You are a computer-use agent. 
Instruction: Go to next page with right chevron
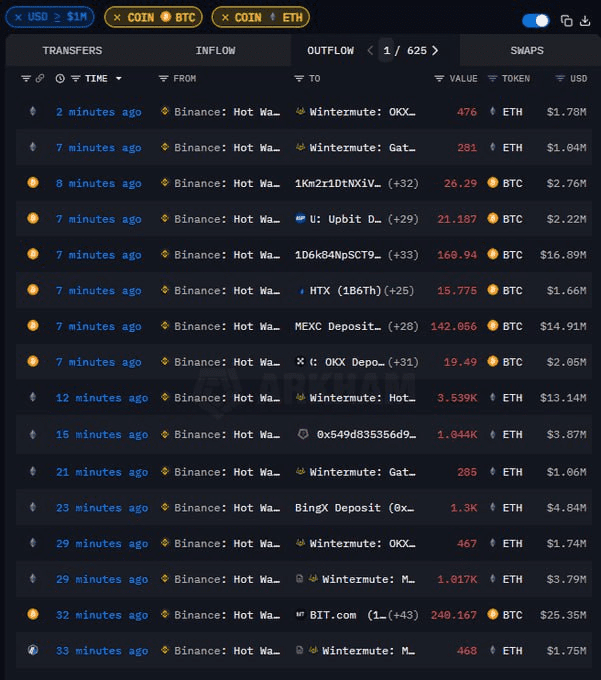point(435,50)
